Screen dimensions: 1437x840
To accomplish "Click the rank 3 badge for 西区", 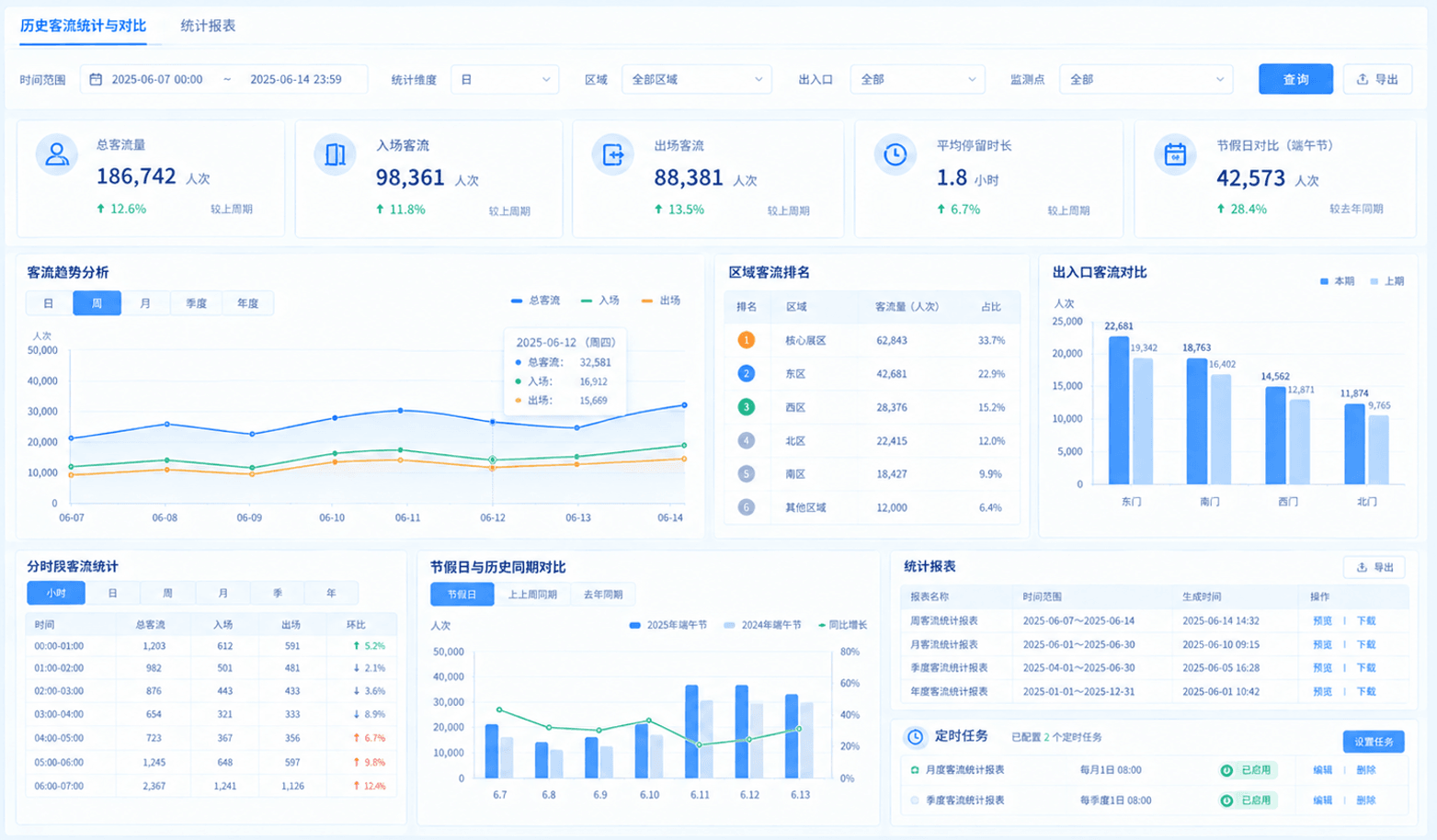I will [747, 407].
